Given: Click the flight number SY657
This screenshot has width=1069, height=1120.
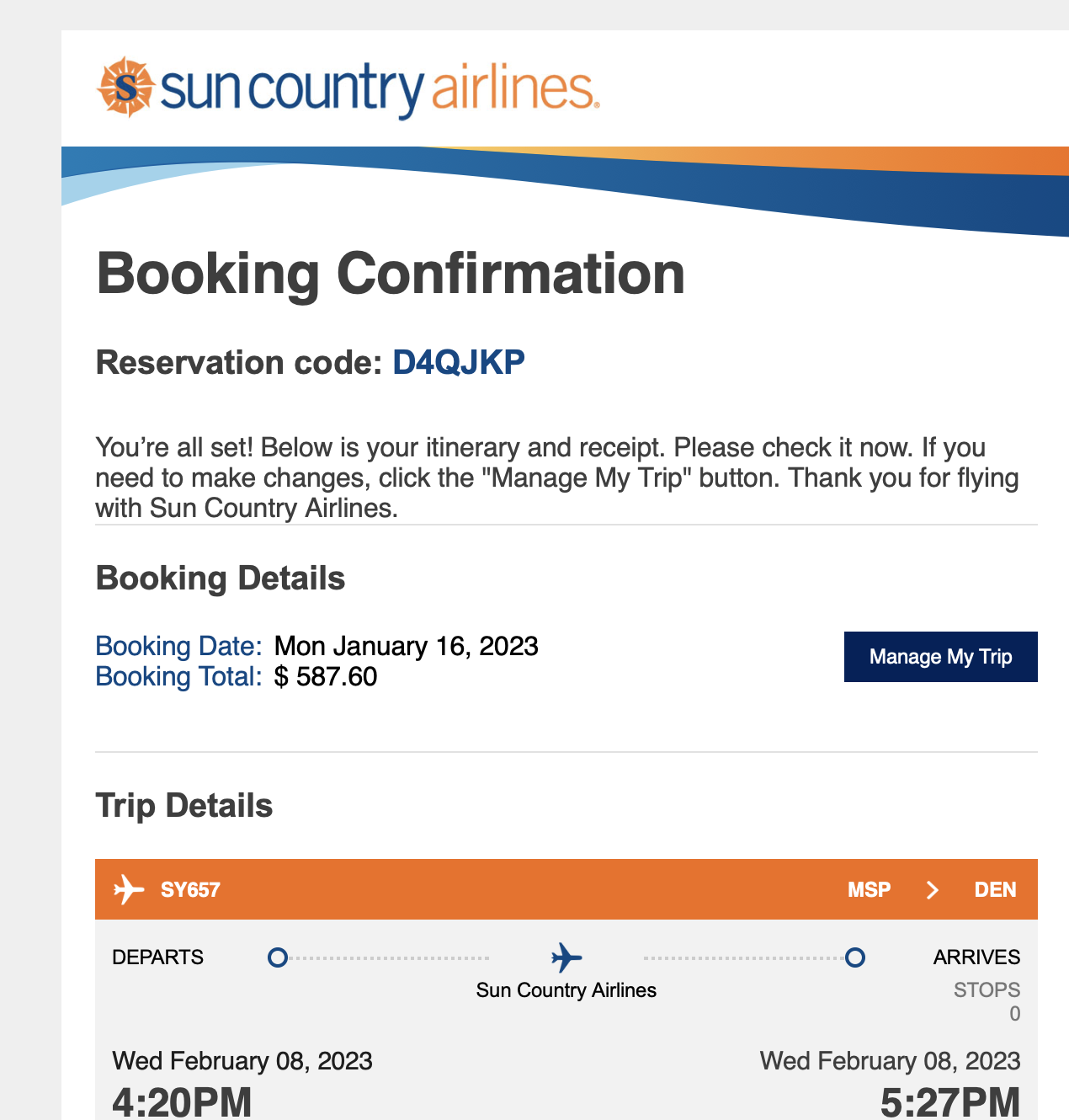Looking at the screenshot, I should click(190, 890).
